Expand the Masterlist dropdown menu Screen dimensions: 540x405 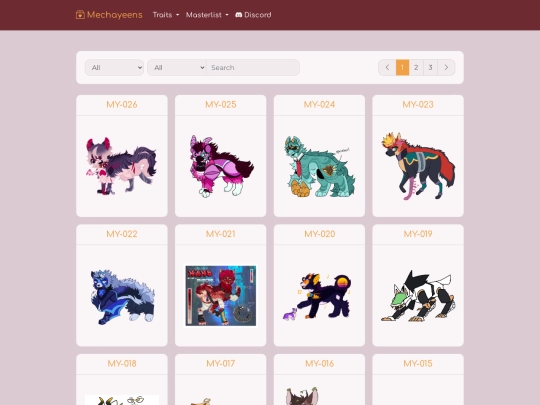[x=207, y=15]
